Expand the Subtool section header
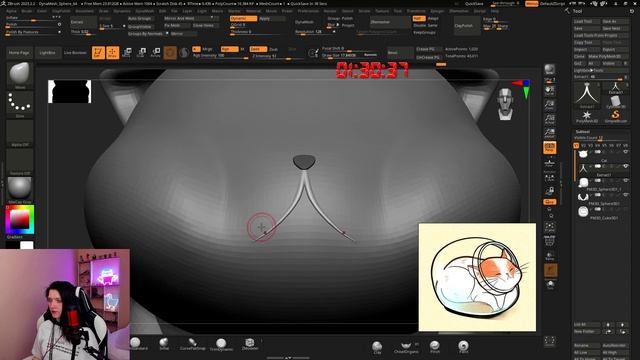Screen dimensions: 640x360 [582, 132]
